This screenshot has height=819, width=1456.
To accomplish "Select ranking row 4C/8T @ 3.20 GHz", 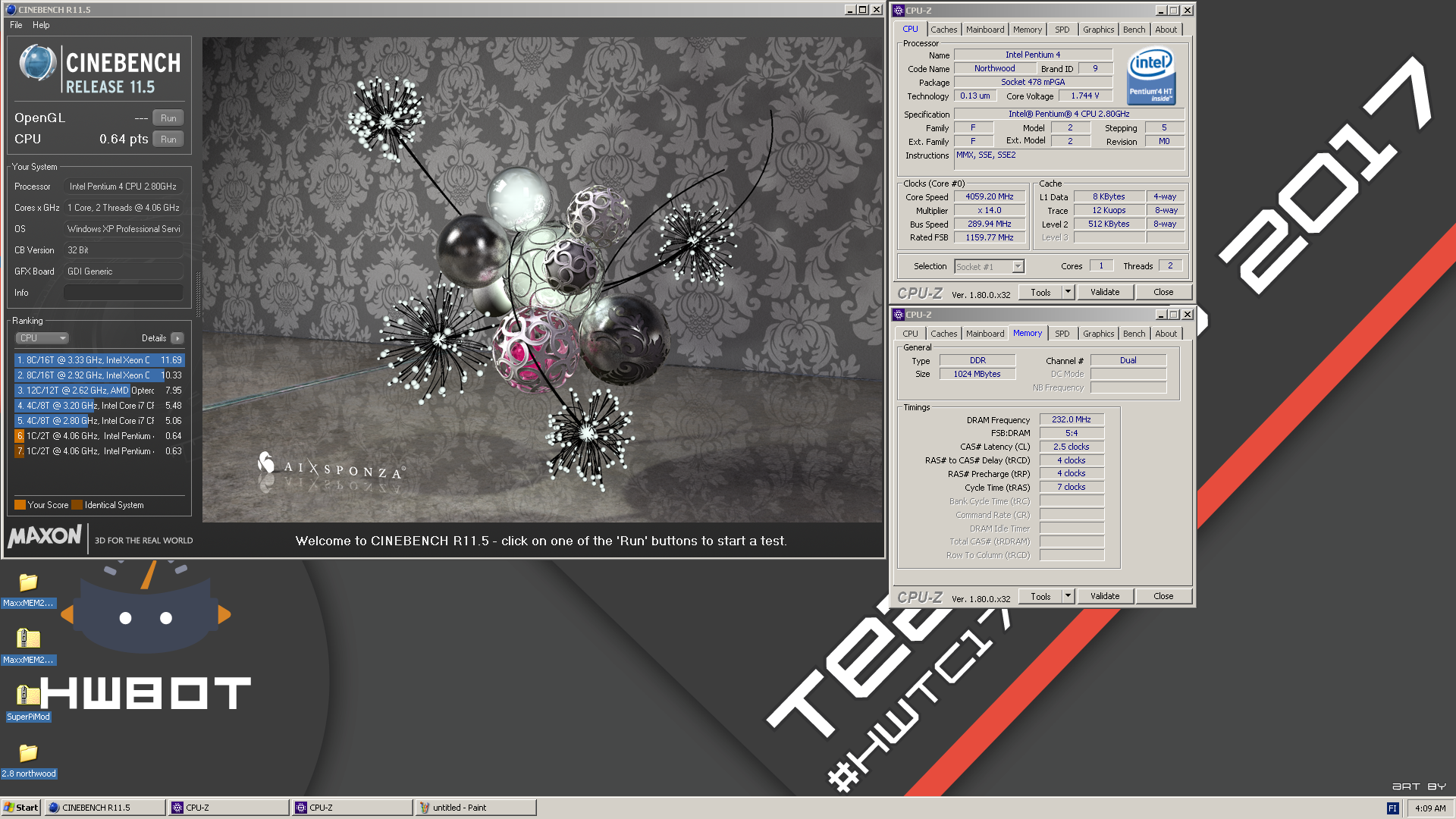I will 99,406.
